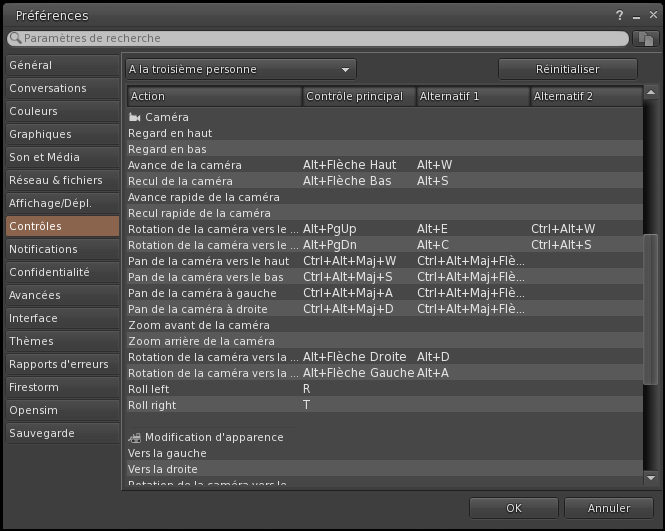Click the camera icon next to Caméra

(134, 117)
